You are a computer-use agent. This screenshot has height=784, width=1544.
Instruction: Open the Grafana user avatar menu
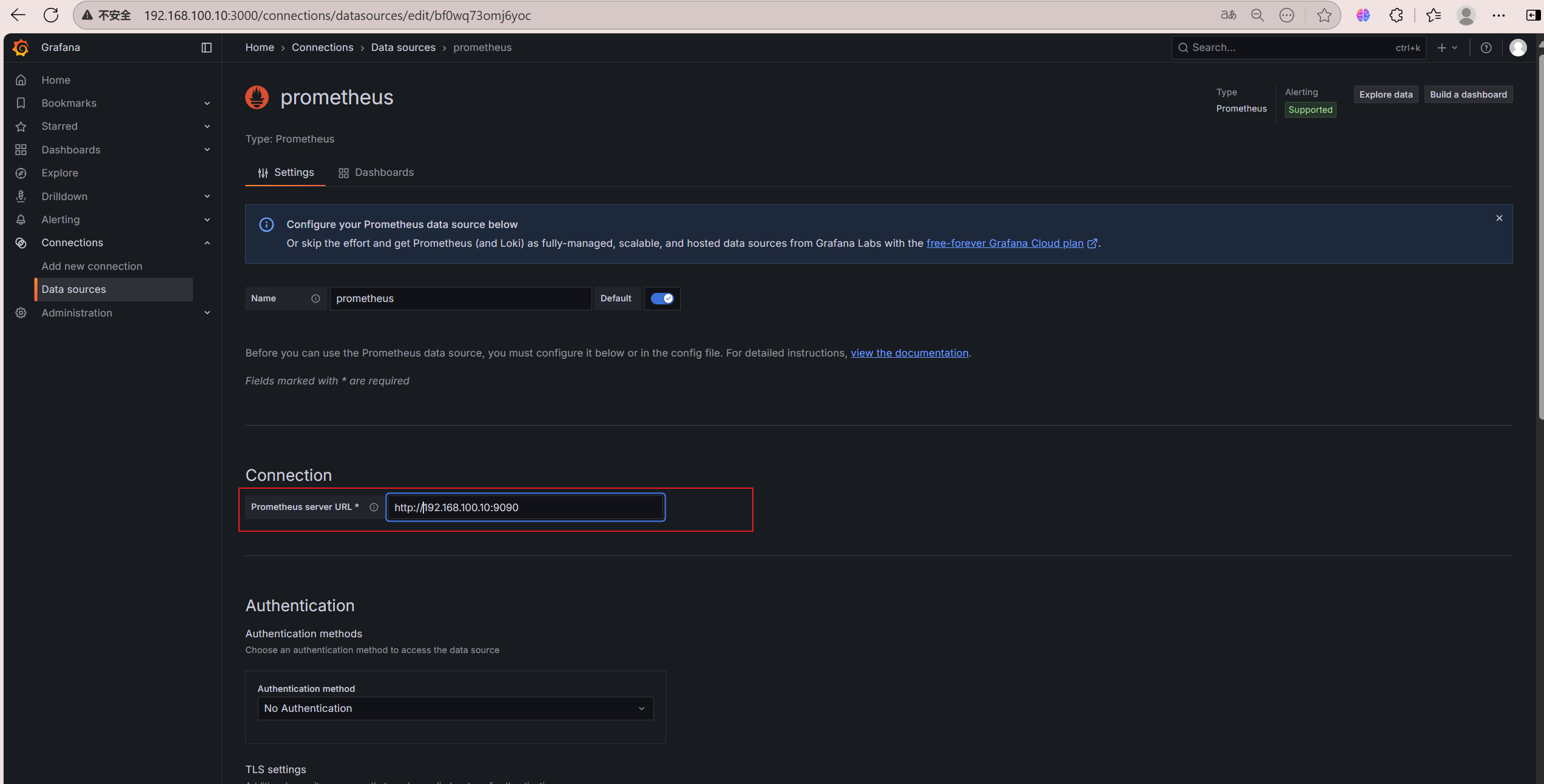[x=1518, y=47]
